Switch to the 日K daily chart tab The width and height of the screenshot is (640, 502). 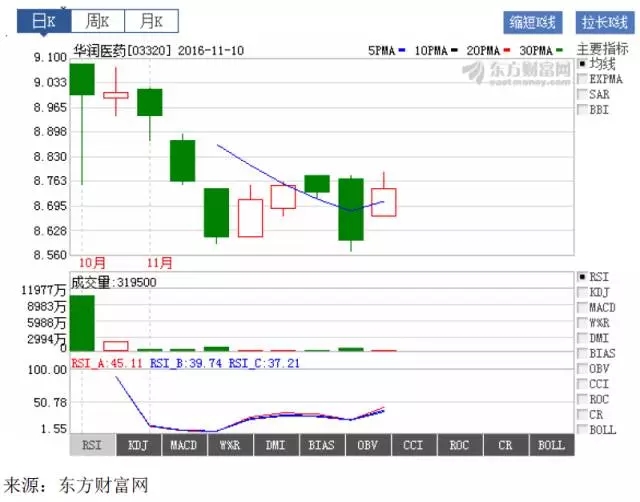[x=44, y=21]
